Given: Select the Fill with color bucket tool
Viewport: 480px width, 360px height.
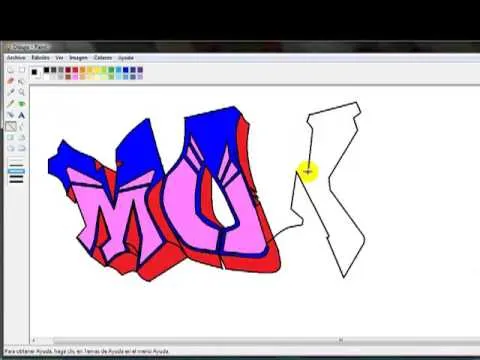Looking at the screenshot, I should click(x=22, y=81).
